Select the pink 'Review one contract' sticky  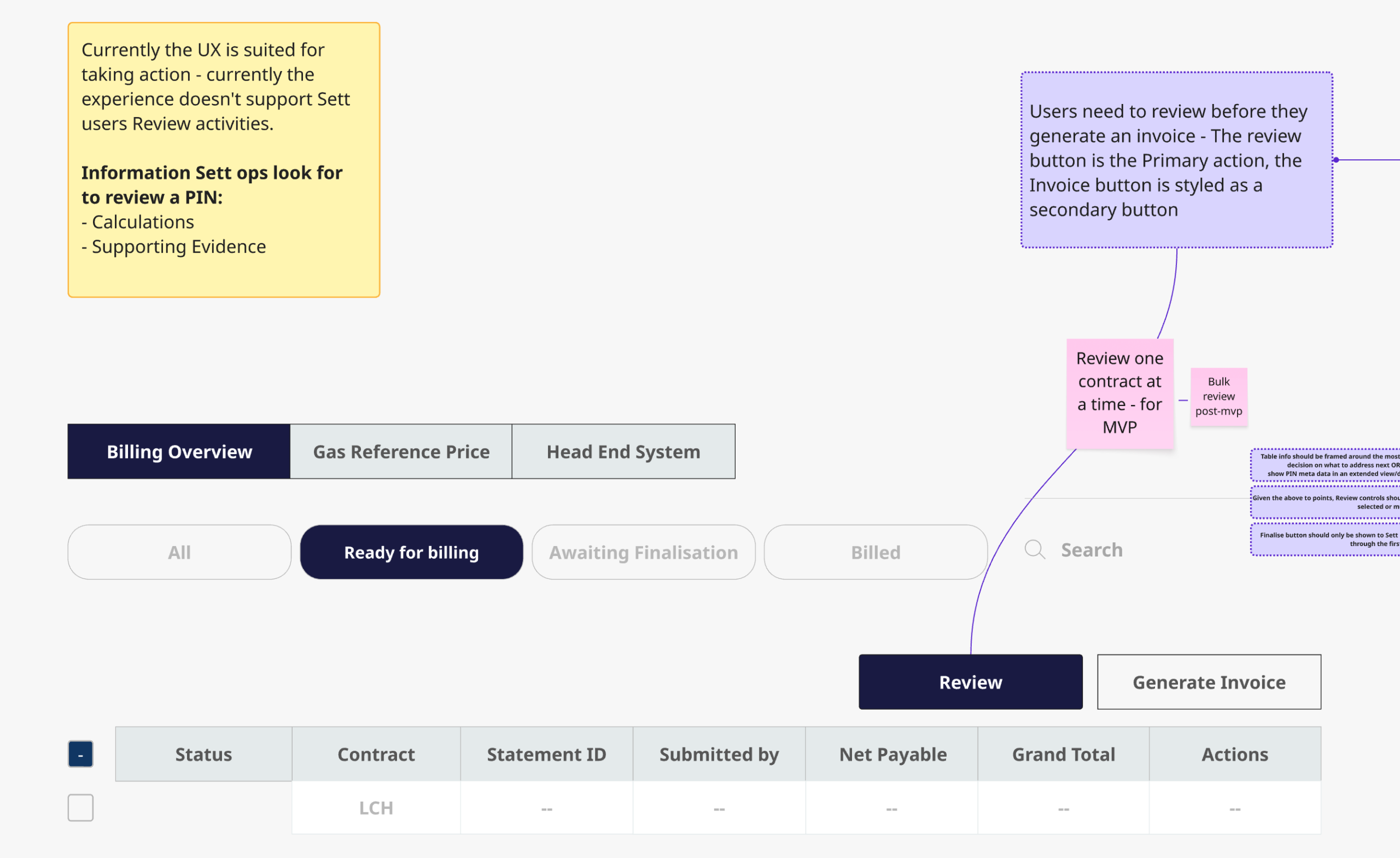(1120, 393)
